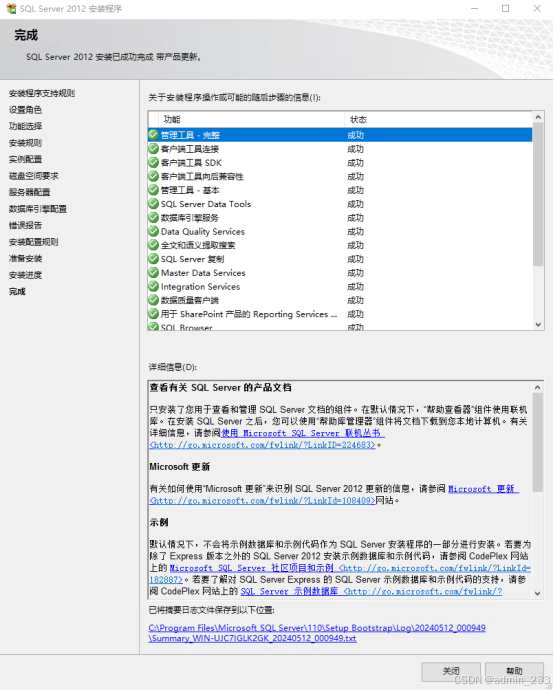The width and height of the screenshot is (554, 691).
Task: Select the 管理工具 - 基本 row
Action: [340, 190]
